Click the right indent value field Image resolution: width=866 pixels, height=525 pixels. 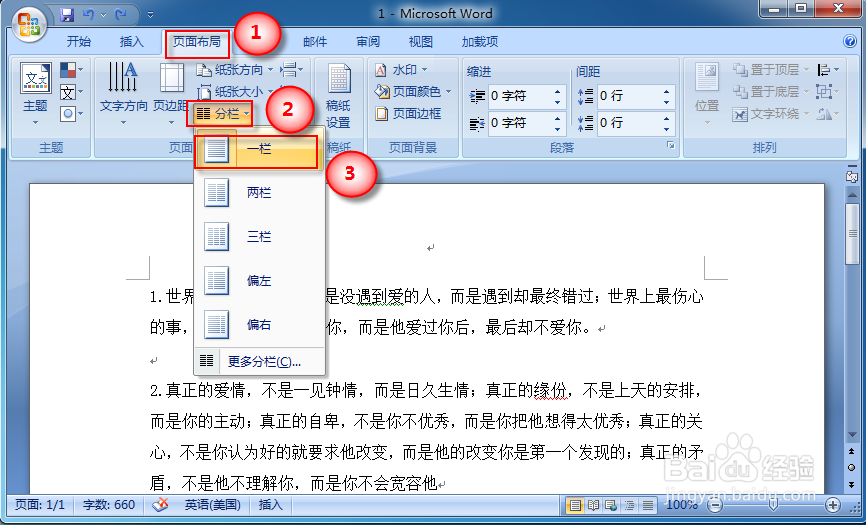pyautogui.click(x=520, y=123)
